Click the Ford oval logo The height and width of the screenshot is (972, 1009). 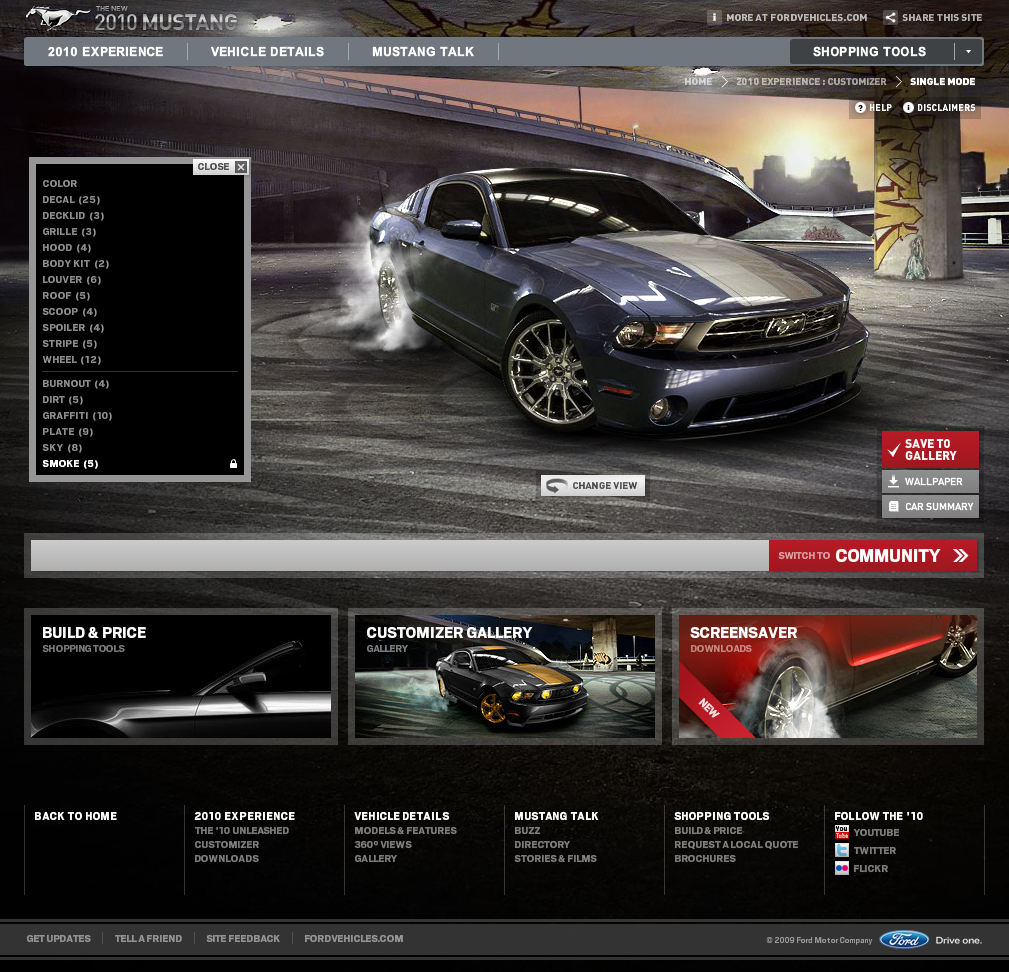tap(904, 940)
